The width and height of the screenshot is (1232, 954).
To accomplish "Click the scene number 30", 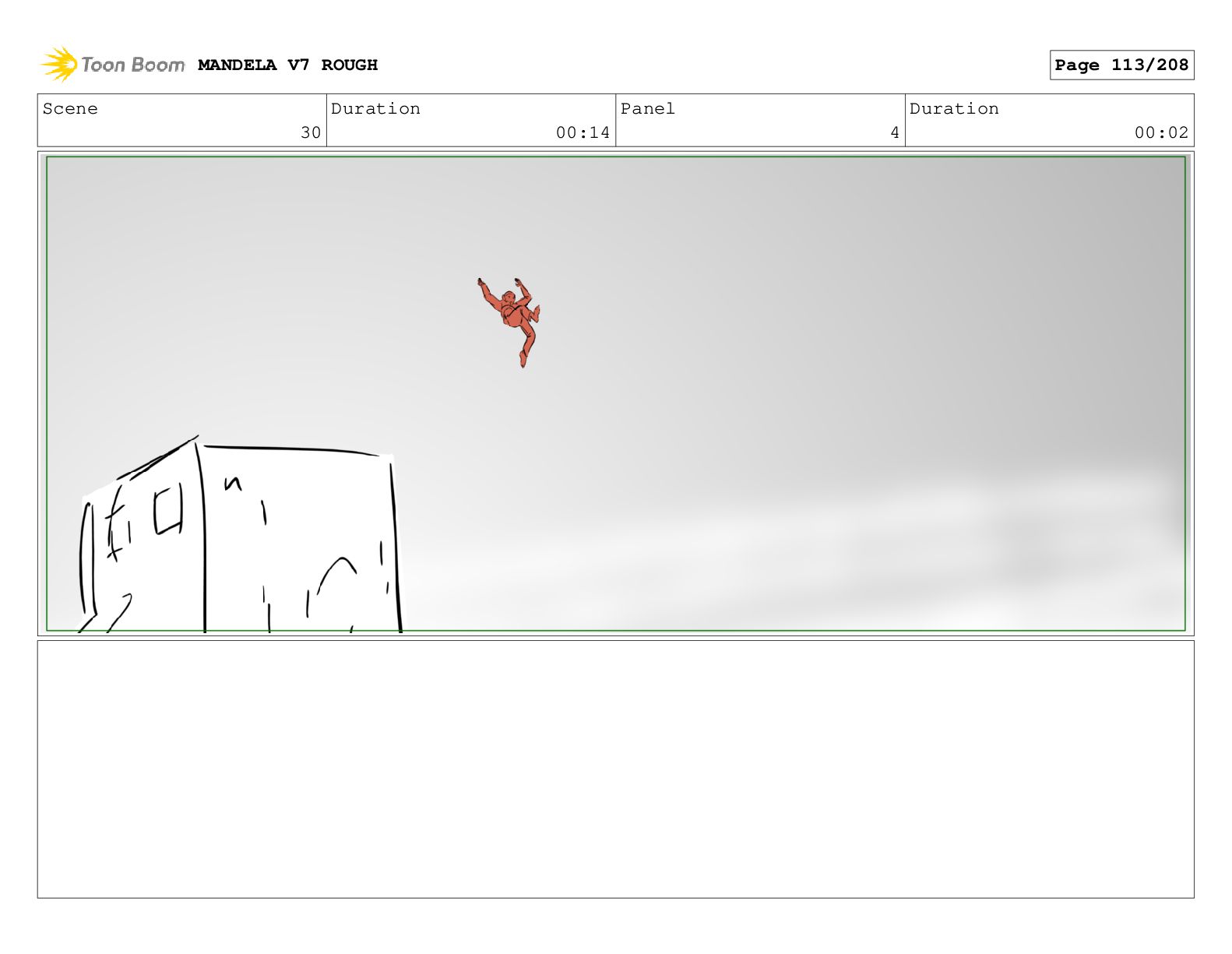I will click(x=311, y=133).
